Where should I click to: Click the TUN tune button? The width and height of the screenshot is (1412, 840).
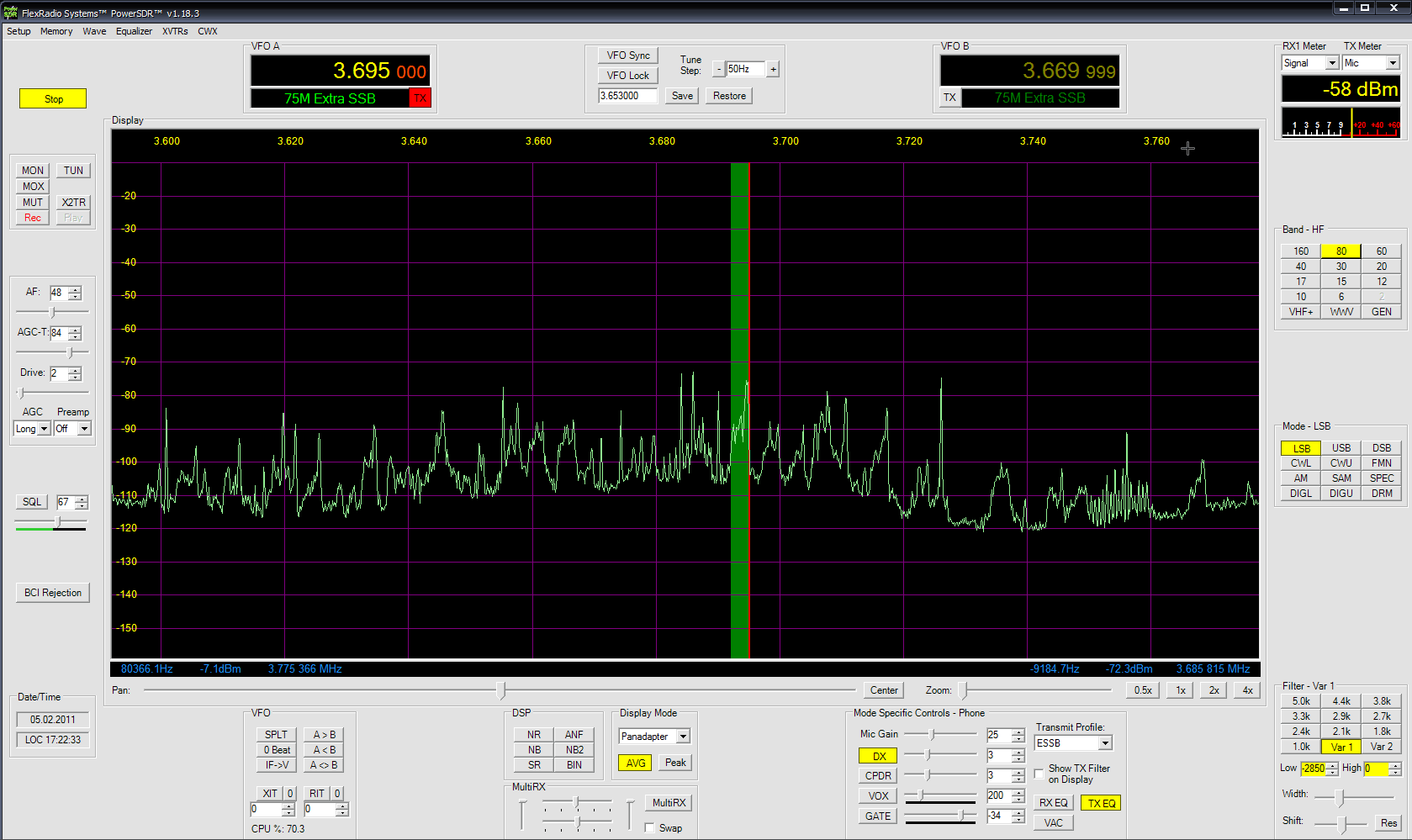pos(73,171)
